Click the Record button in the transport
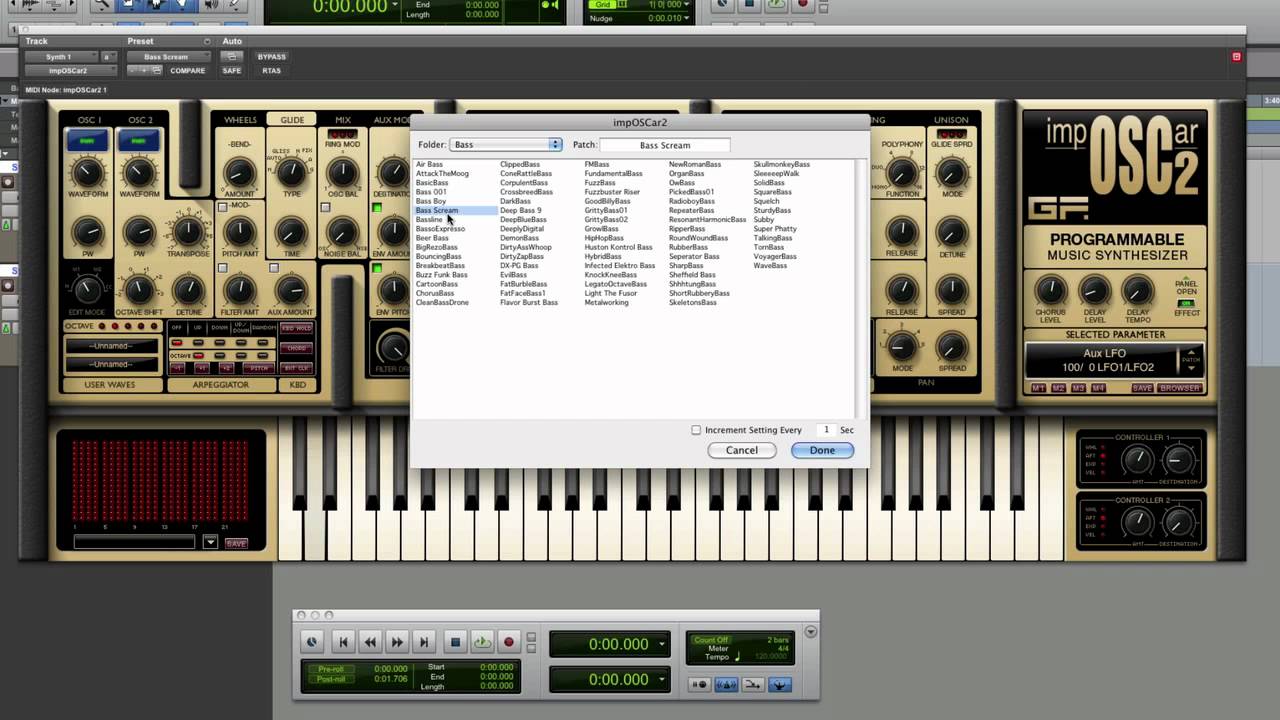Screen dimensions: 1280x720 coord(508,642)
